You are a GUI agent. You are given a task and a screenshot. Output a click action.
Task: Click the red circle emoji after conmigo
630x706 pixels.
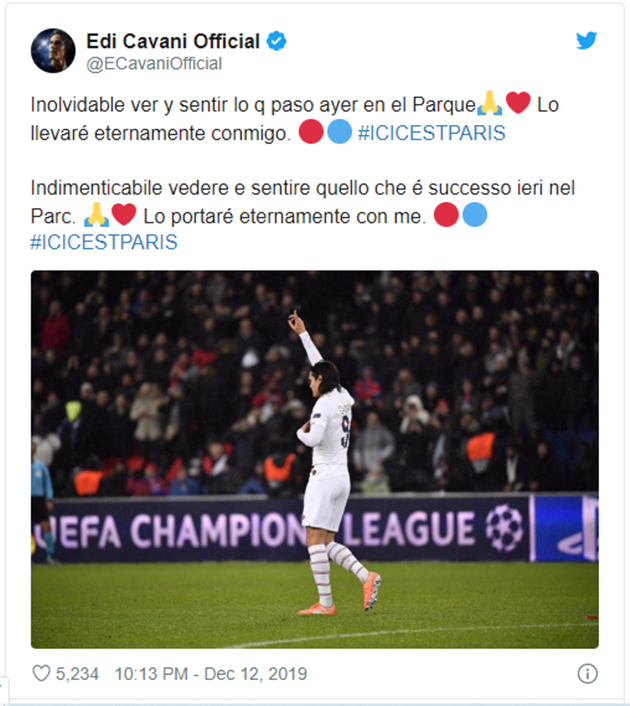click(x=311, y=131)
